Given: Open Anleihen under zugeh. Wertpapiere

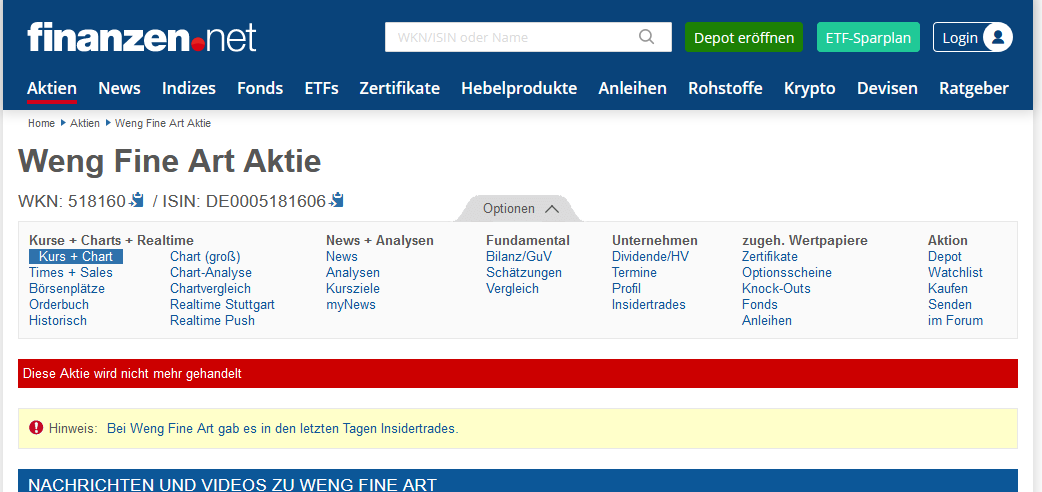Looking at the screenshot, I should (x=767, y=320).
